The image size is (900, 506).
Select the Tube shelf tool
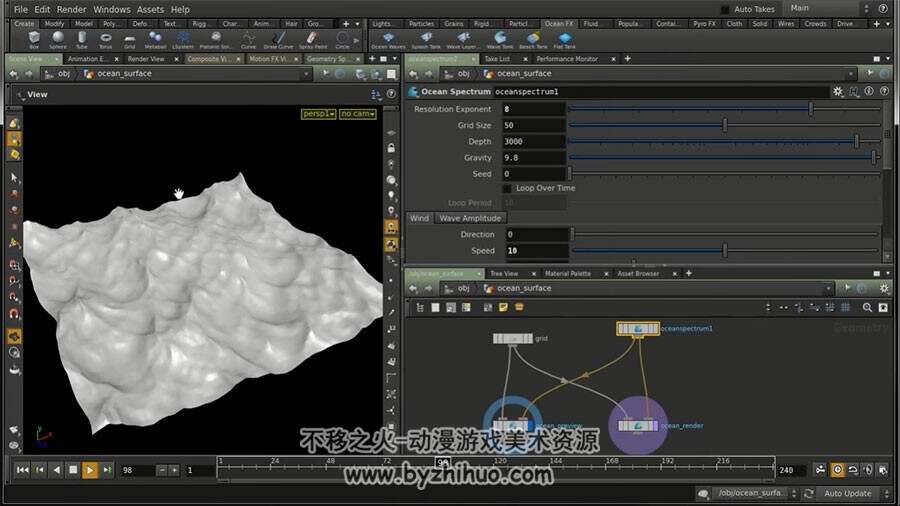(82, 40)
